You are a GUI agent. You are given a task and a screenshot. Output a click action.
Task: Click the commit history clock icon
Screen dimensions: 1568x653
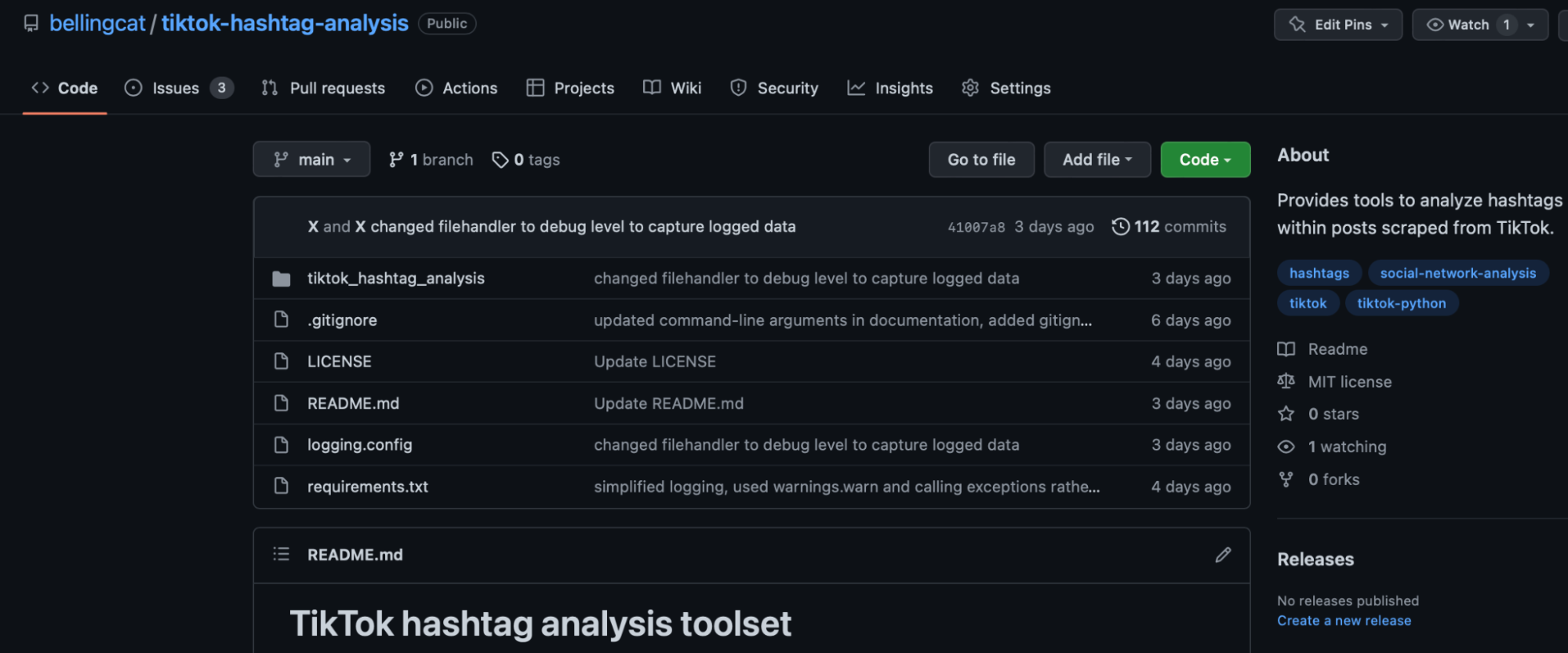(x=1120, y=227)
